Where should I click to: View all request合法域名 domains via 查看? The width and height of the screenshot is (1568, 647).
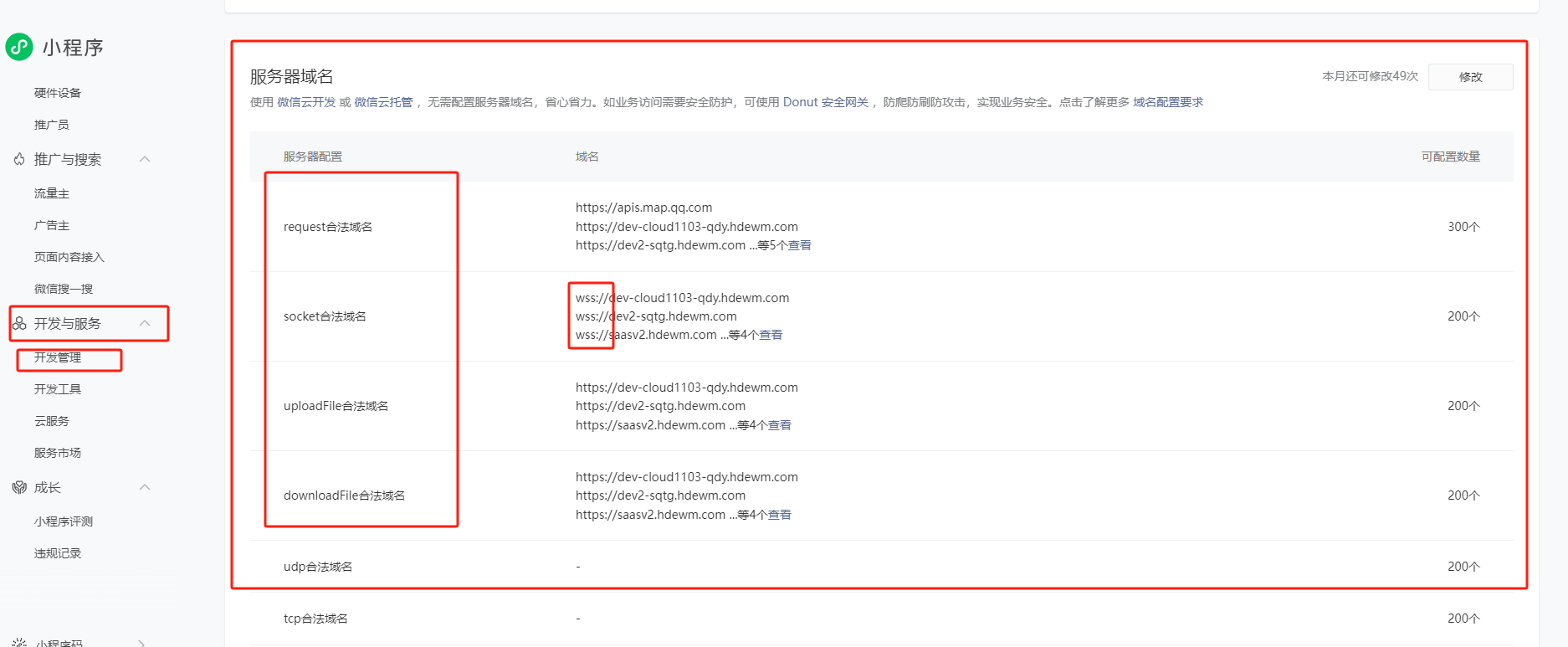(x=799, y=245)
